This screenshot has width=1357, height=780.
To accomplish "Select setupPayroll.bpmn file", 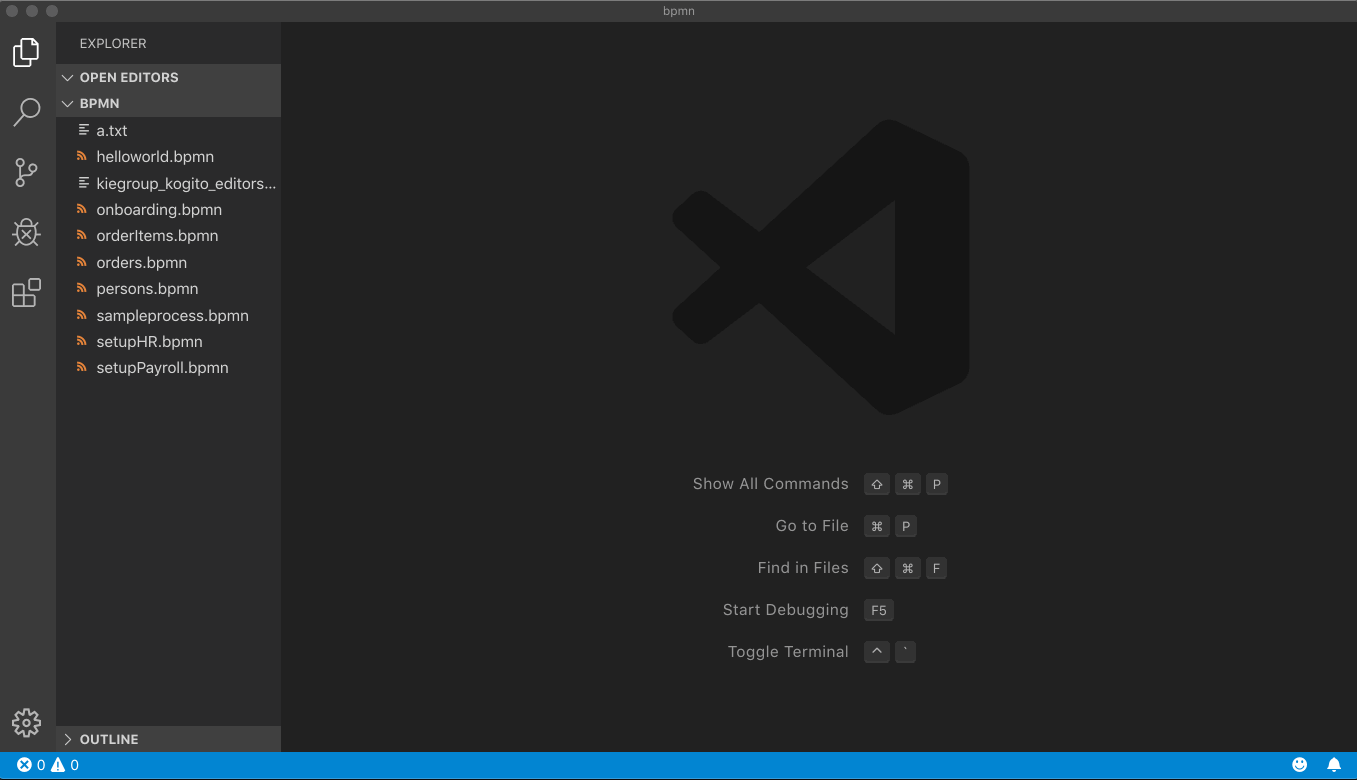I will pos(162,368).
